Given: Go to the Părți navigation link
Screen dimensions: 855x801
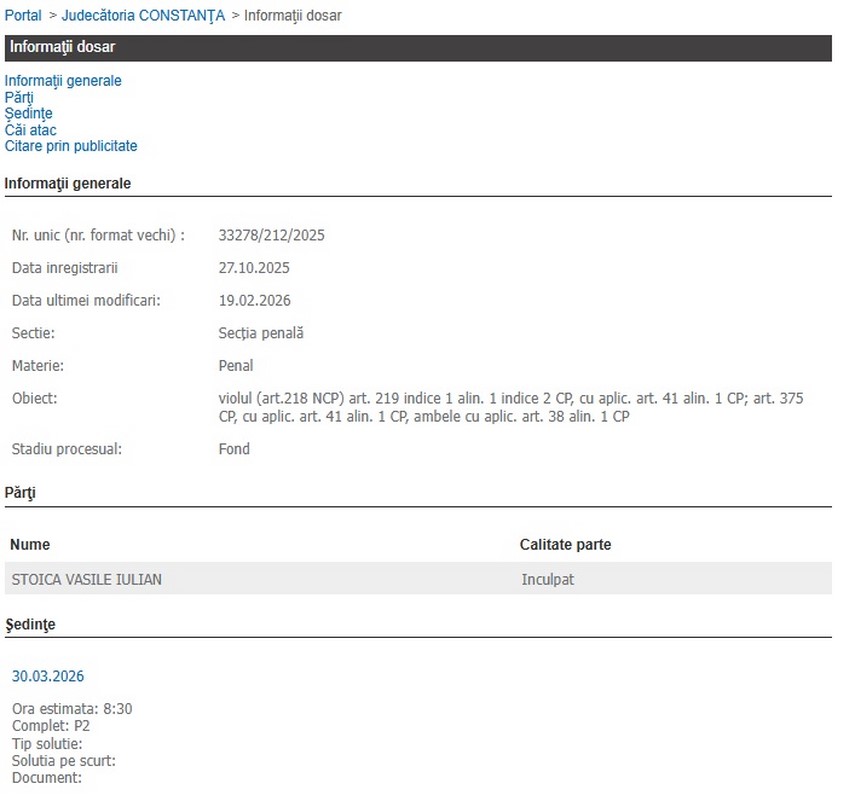Looking at the screenshot, I should 19,97.
